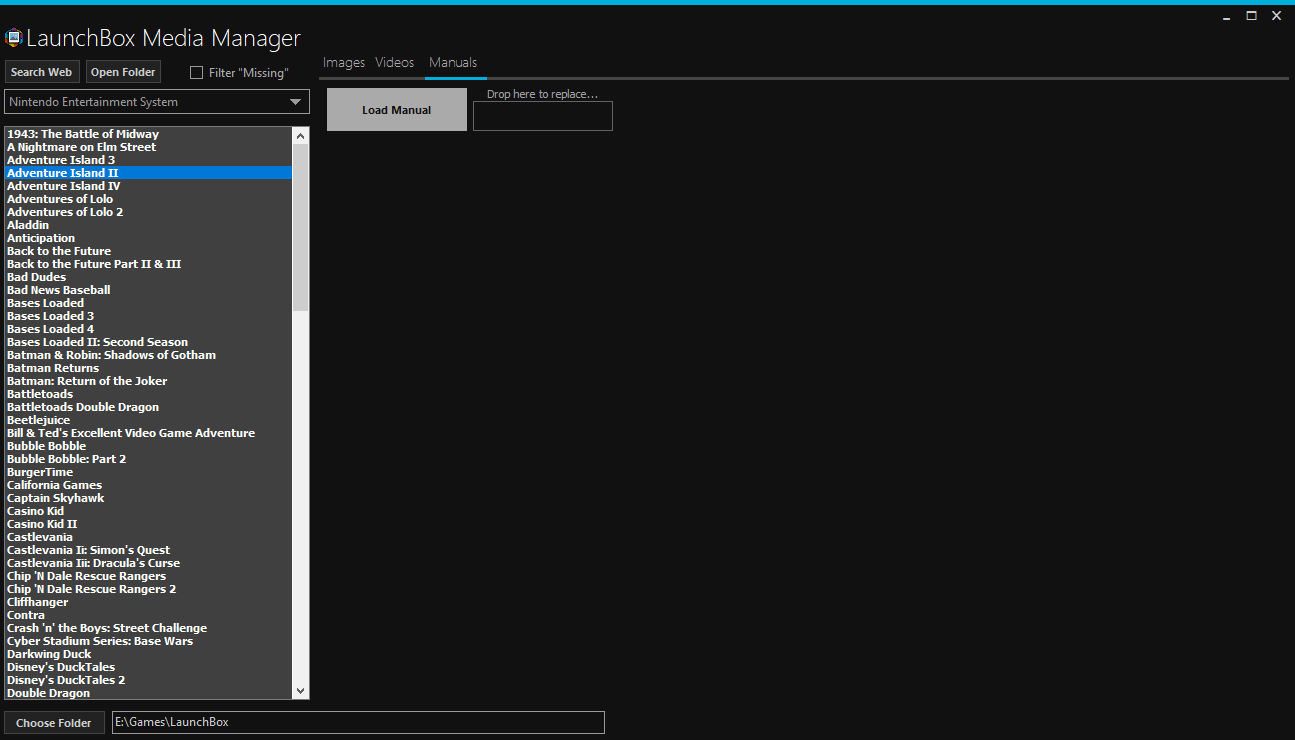This screenshot has width=1295, height=740.
Task: Select Contra in the game list
Action: click(x=148, y=615)
